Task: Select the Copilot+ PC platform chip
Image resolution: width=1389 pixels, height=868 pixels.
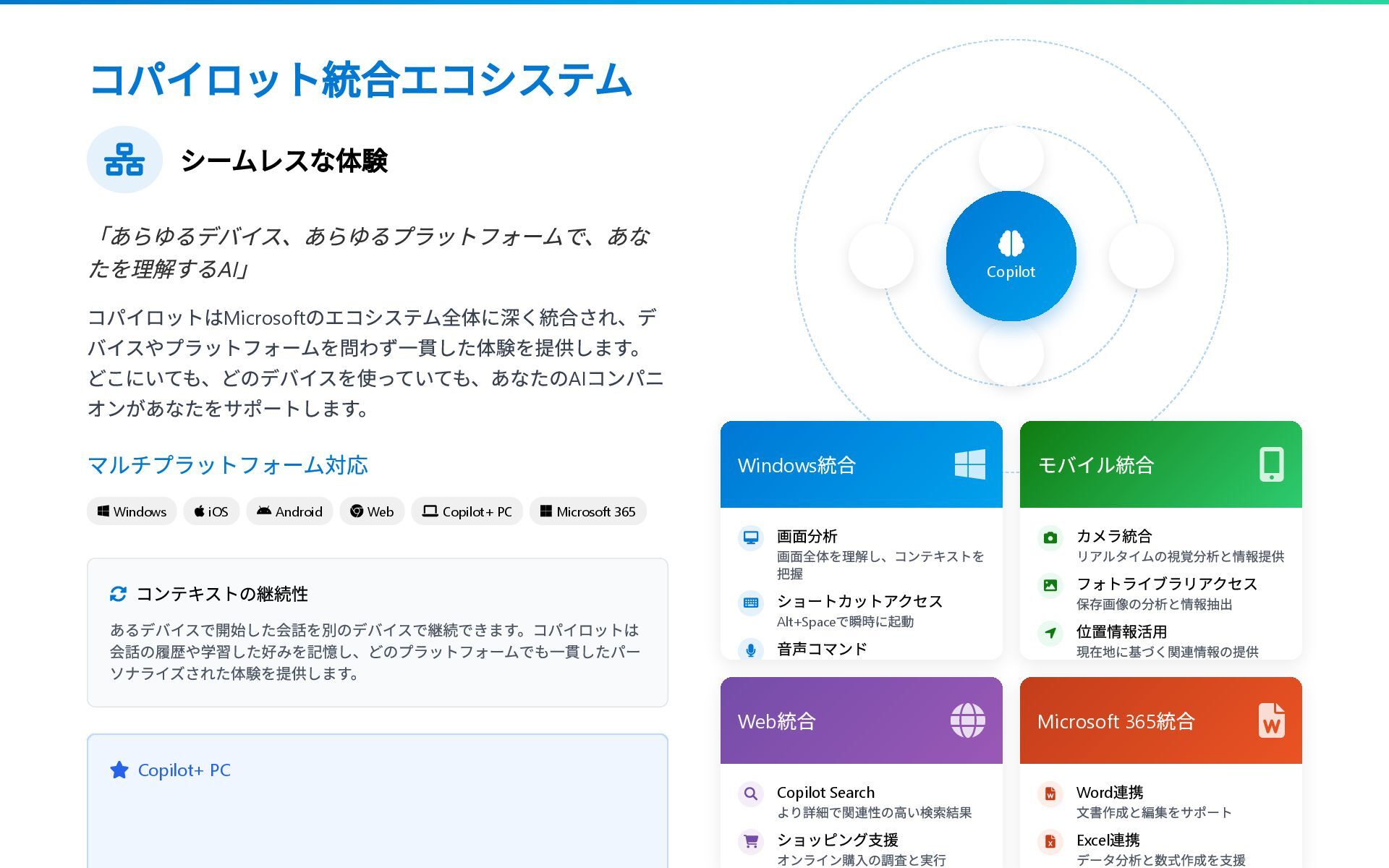Action: pos(467,511)
